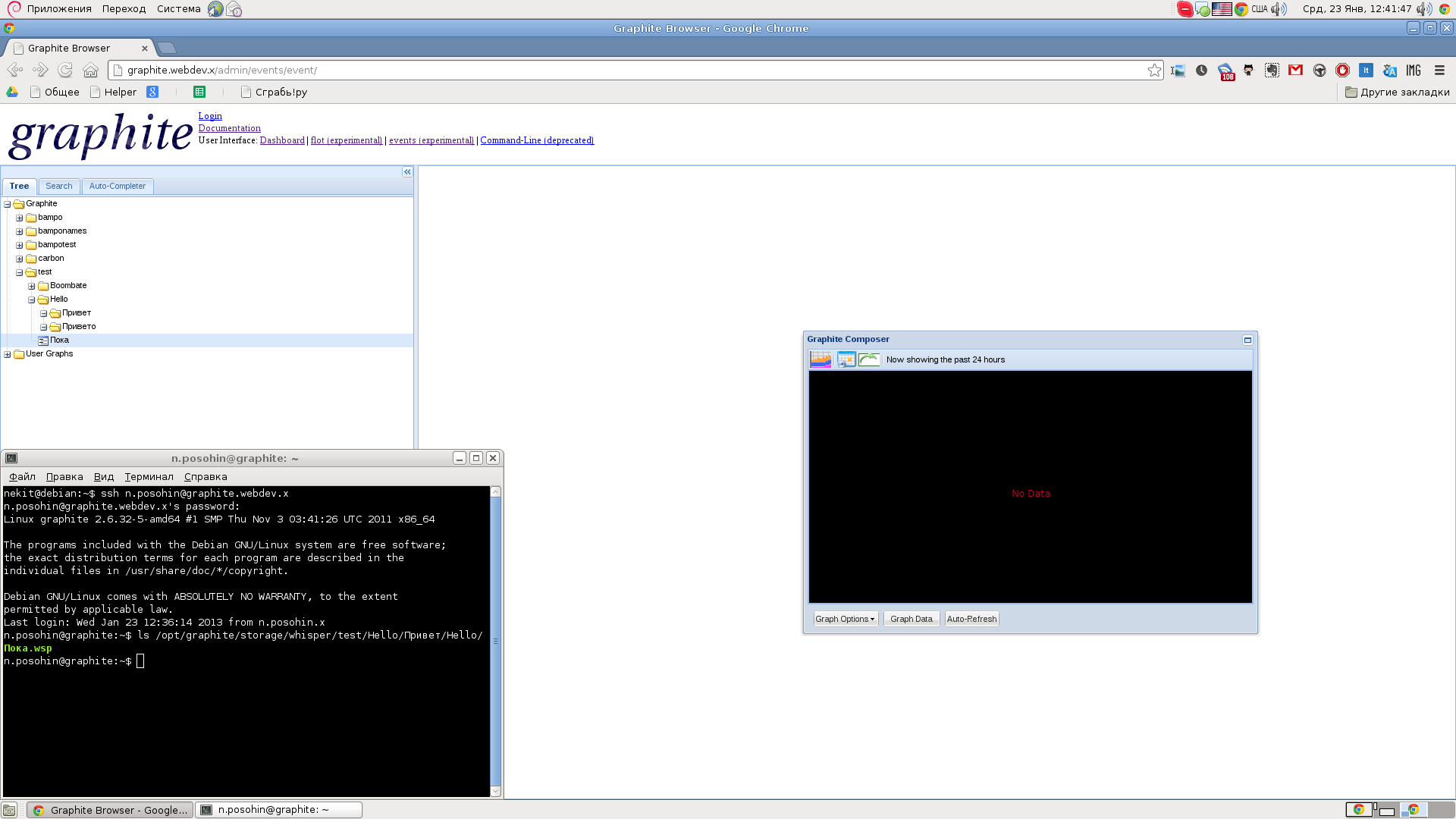Collapse the left tree panel with the double-arrow
The height and width of the screenshot is (819, 1456).
pos(407,172)
